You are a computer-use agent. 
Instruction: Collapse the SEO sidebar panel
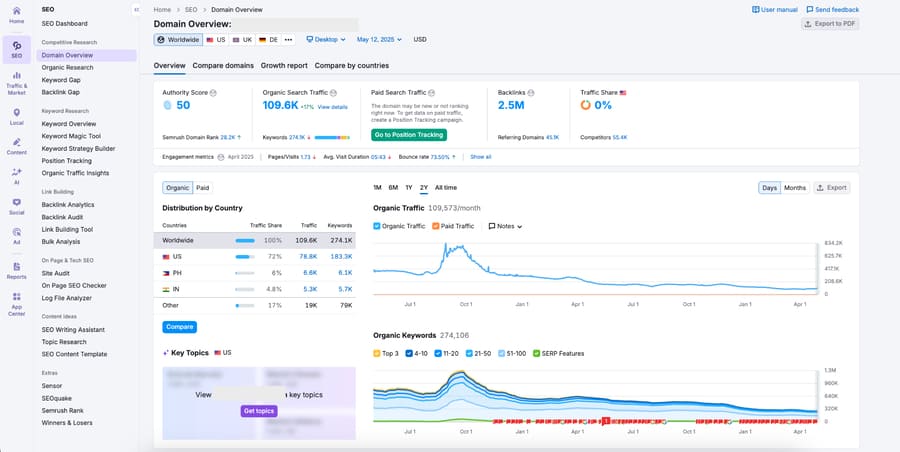(x=135, y=10)
